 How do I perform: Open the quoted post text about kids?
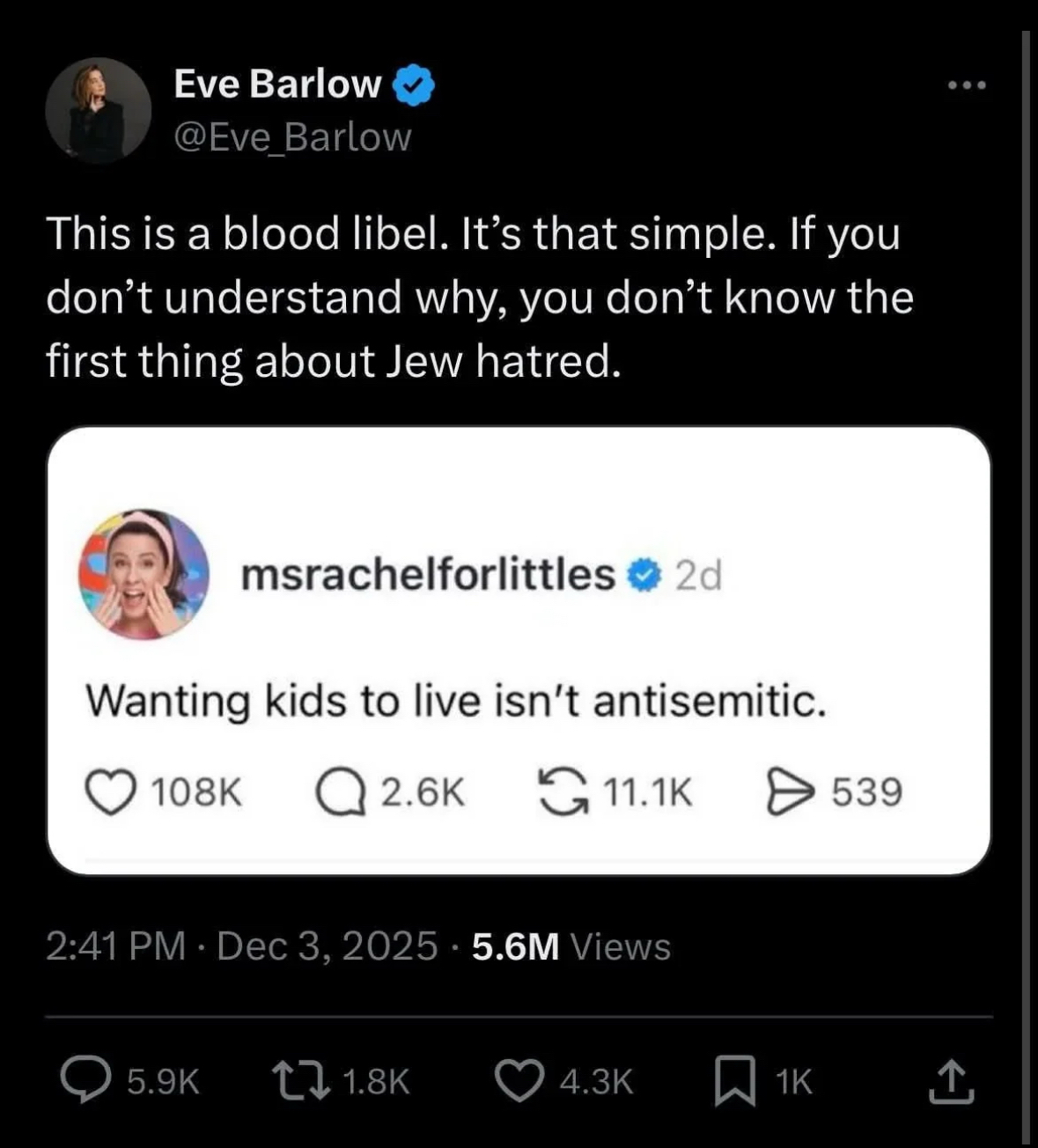coord(456,702)
